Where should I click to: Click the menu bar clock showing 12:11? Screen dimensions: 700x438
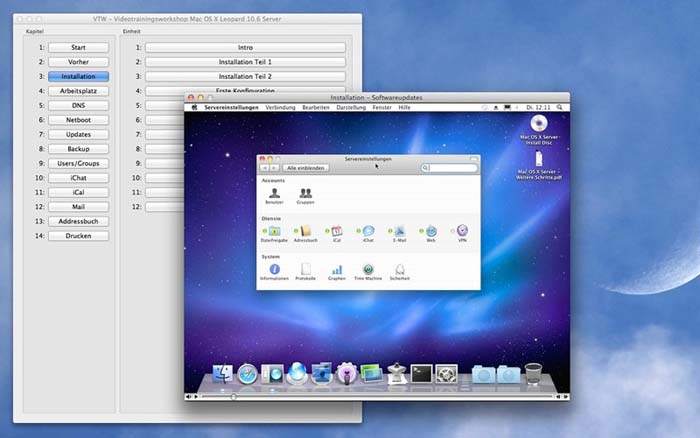538,108
